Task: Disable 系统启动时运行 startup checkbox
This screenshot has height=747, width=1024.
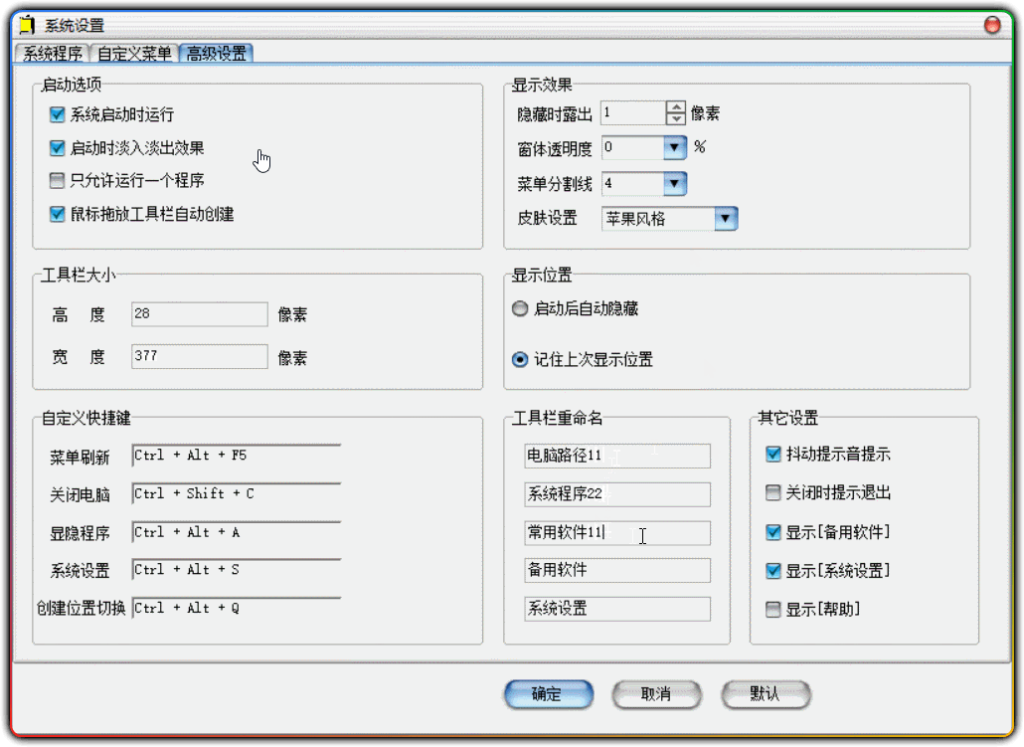Action: [57, 115]
